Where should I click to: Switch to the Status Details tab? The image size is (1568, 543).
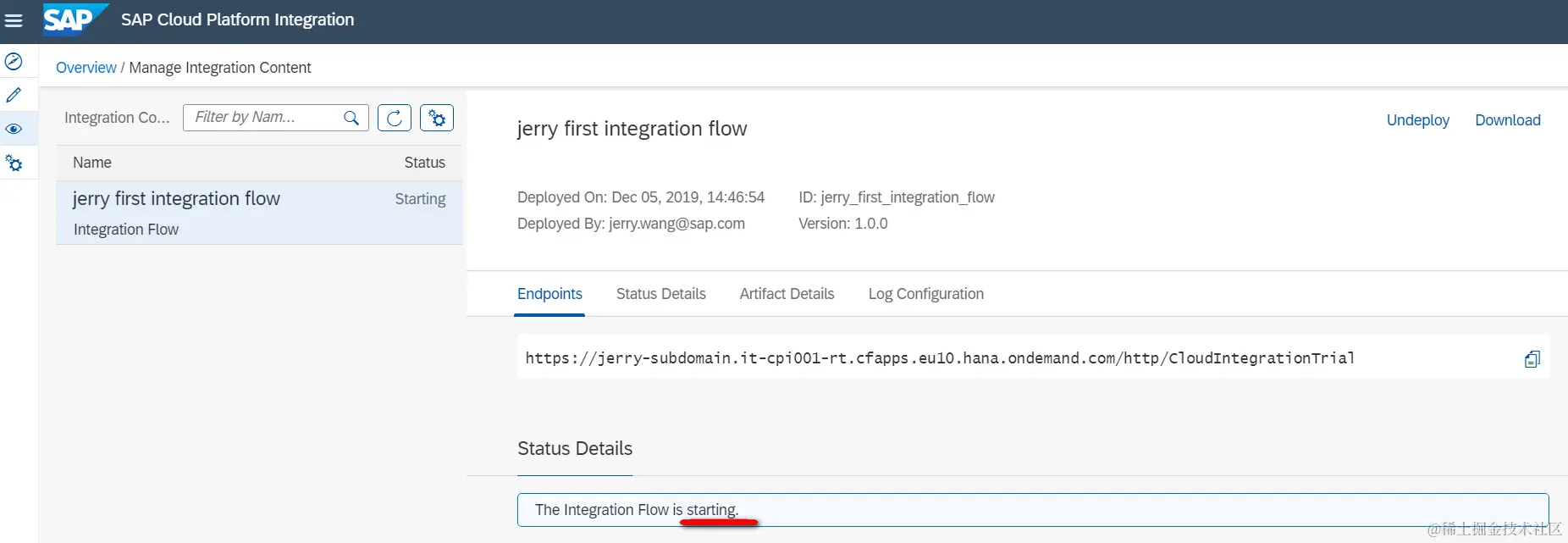[x=660, y=294]
